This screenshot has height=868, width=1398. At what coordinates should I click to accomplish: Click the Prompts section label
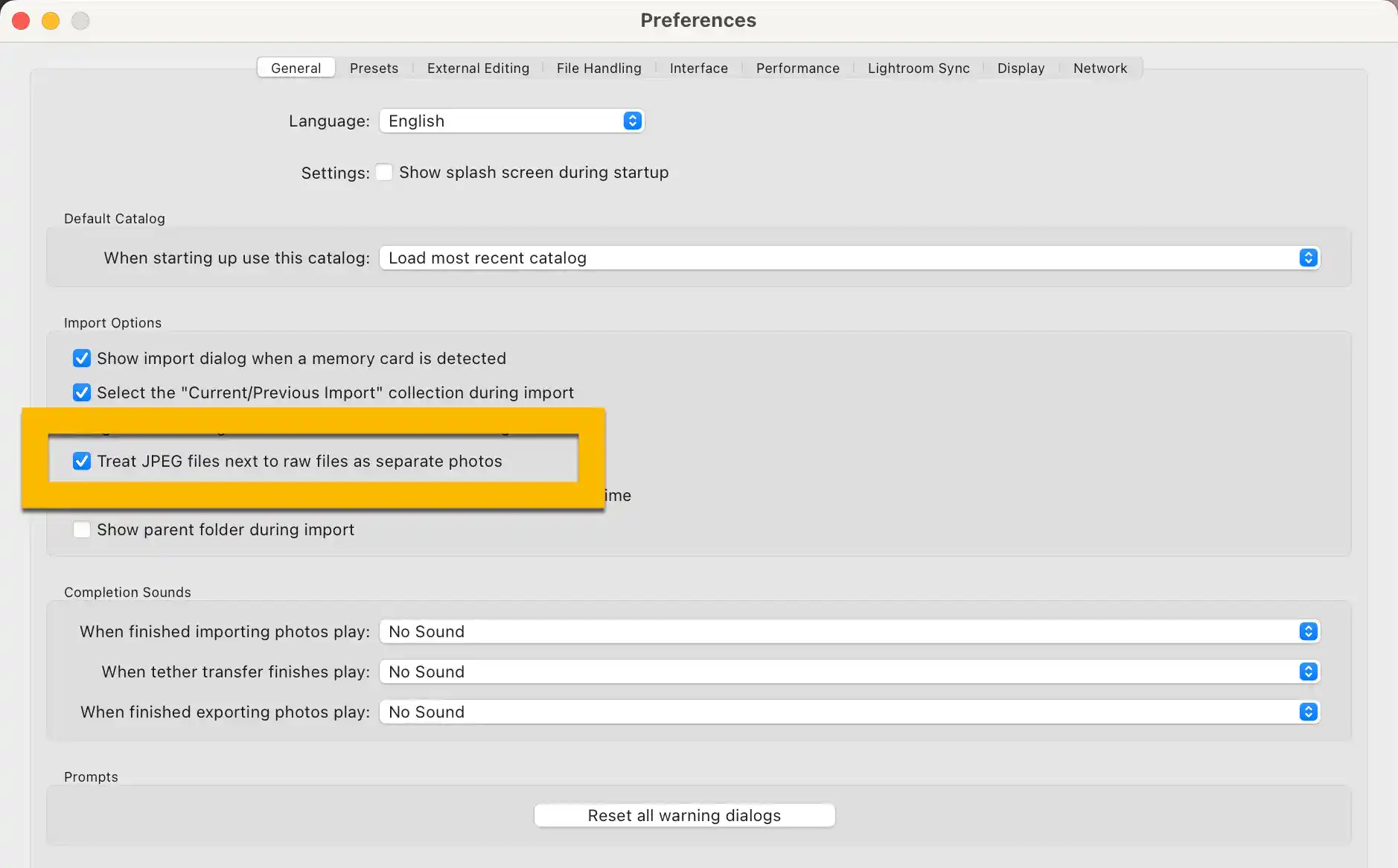91,776
